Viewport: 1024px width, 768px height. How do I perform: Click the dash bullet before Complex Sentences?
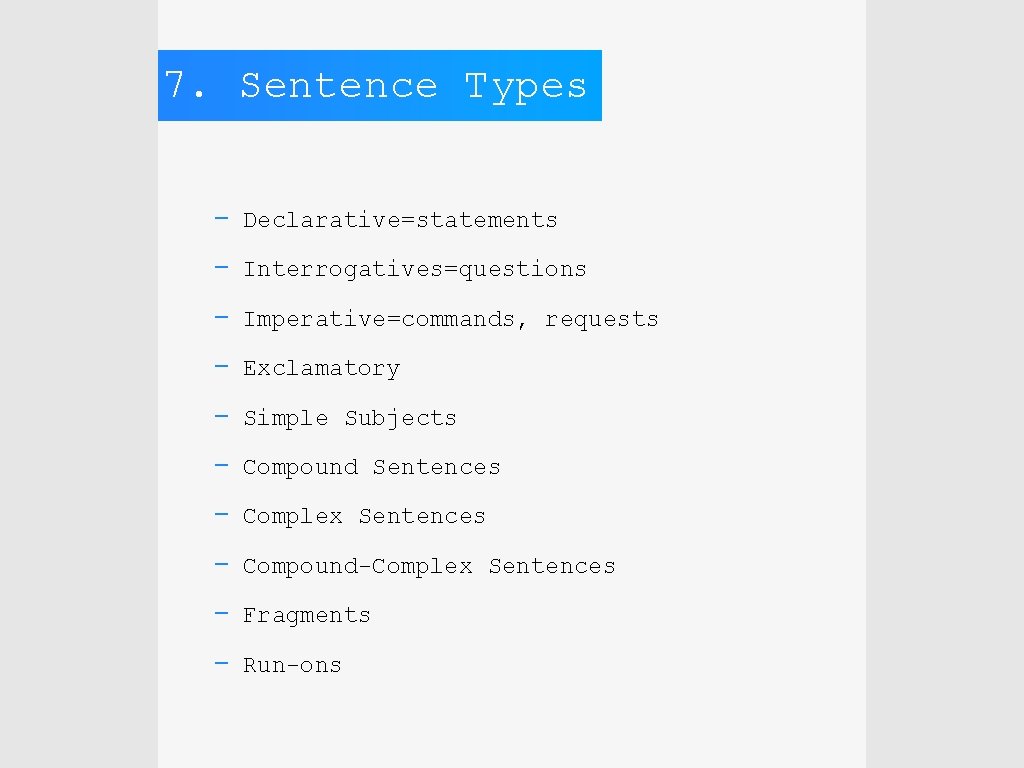(221, 515)
